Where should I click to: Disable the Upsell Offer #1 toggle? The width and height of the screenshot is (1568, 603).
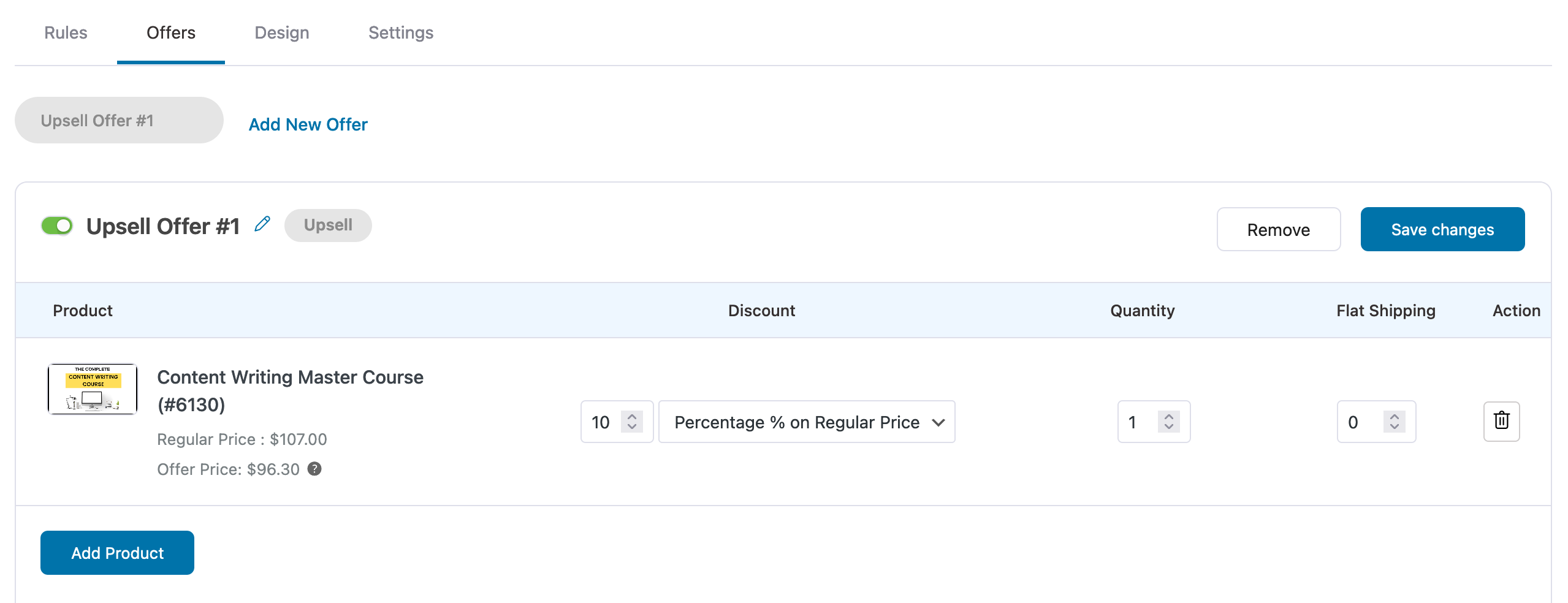click(57, 226)
